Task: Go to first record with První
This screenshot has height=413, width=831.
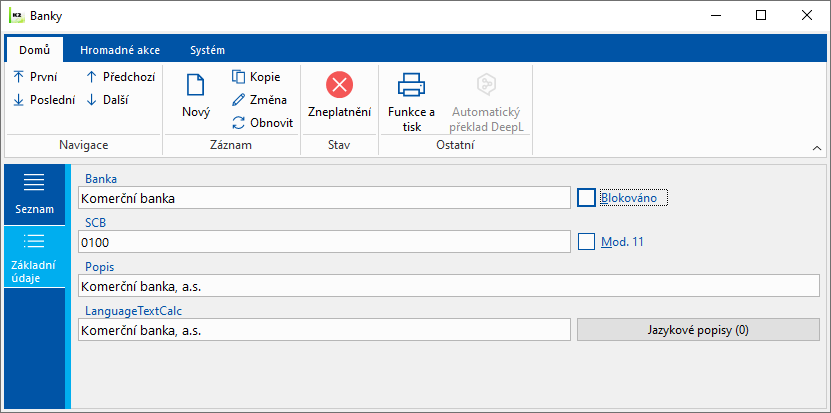Action: pyautogui.click(x=35, y=77)
